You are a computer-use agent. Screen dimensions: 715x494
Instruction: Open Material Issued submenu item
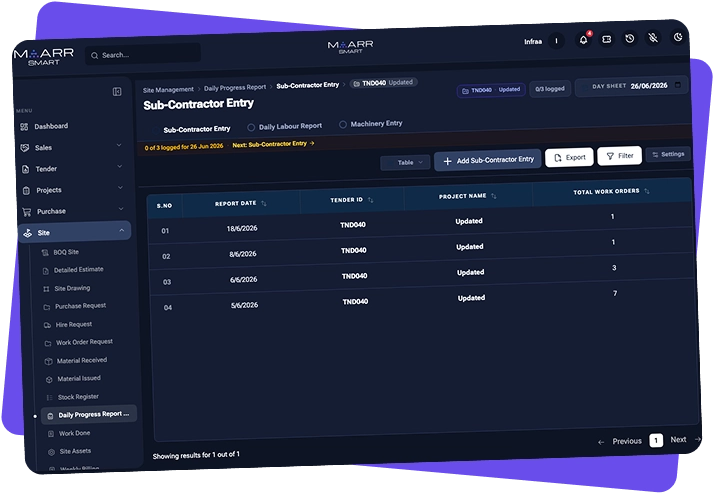(x=74, y=379)
